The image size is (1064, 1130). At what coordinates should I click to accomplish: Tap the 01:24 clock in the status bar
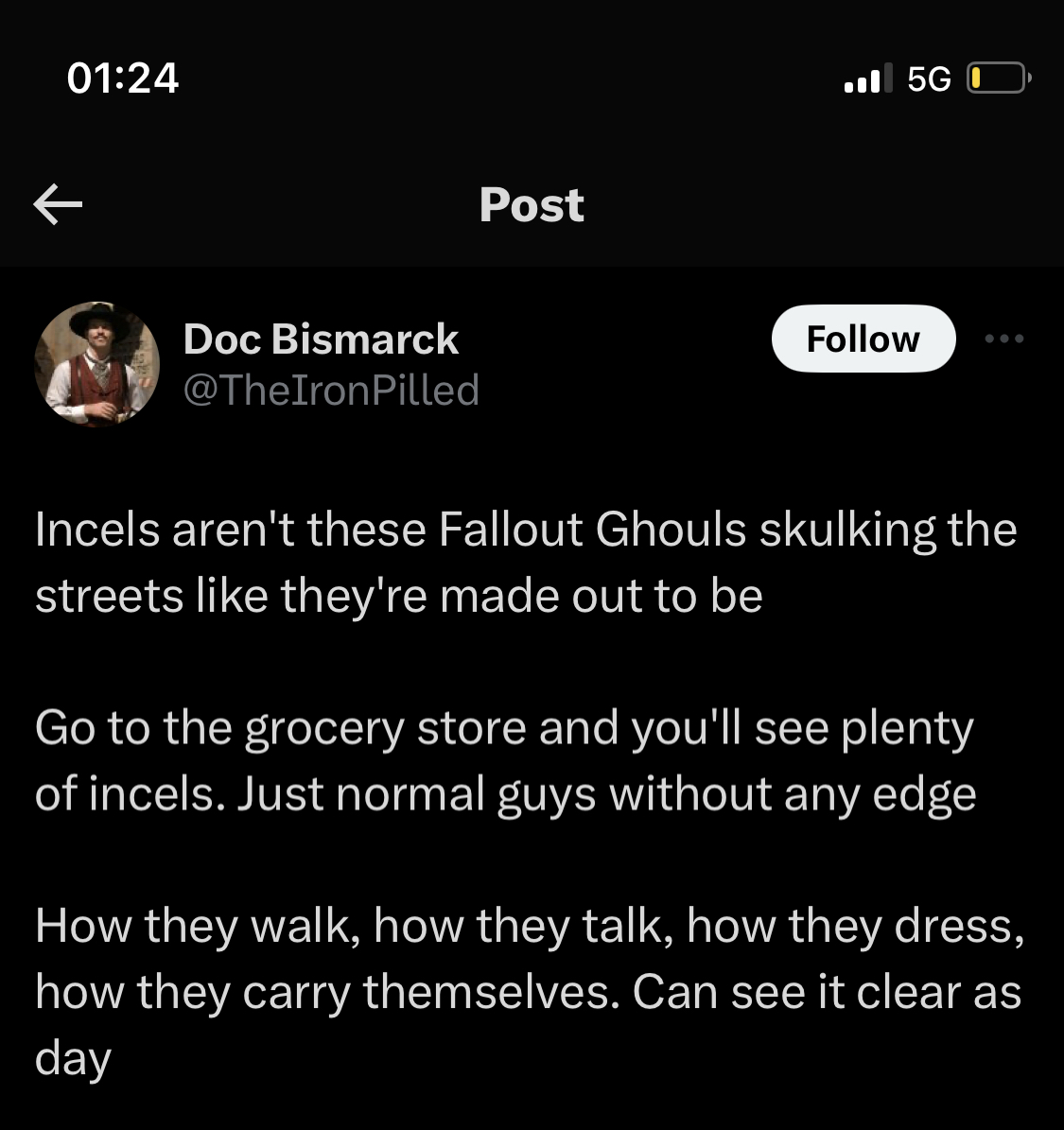point(123,78)
